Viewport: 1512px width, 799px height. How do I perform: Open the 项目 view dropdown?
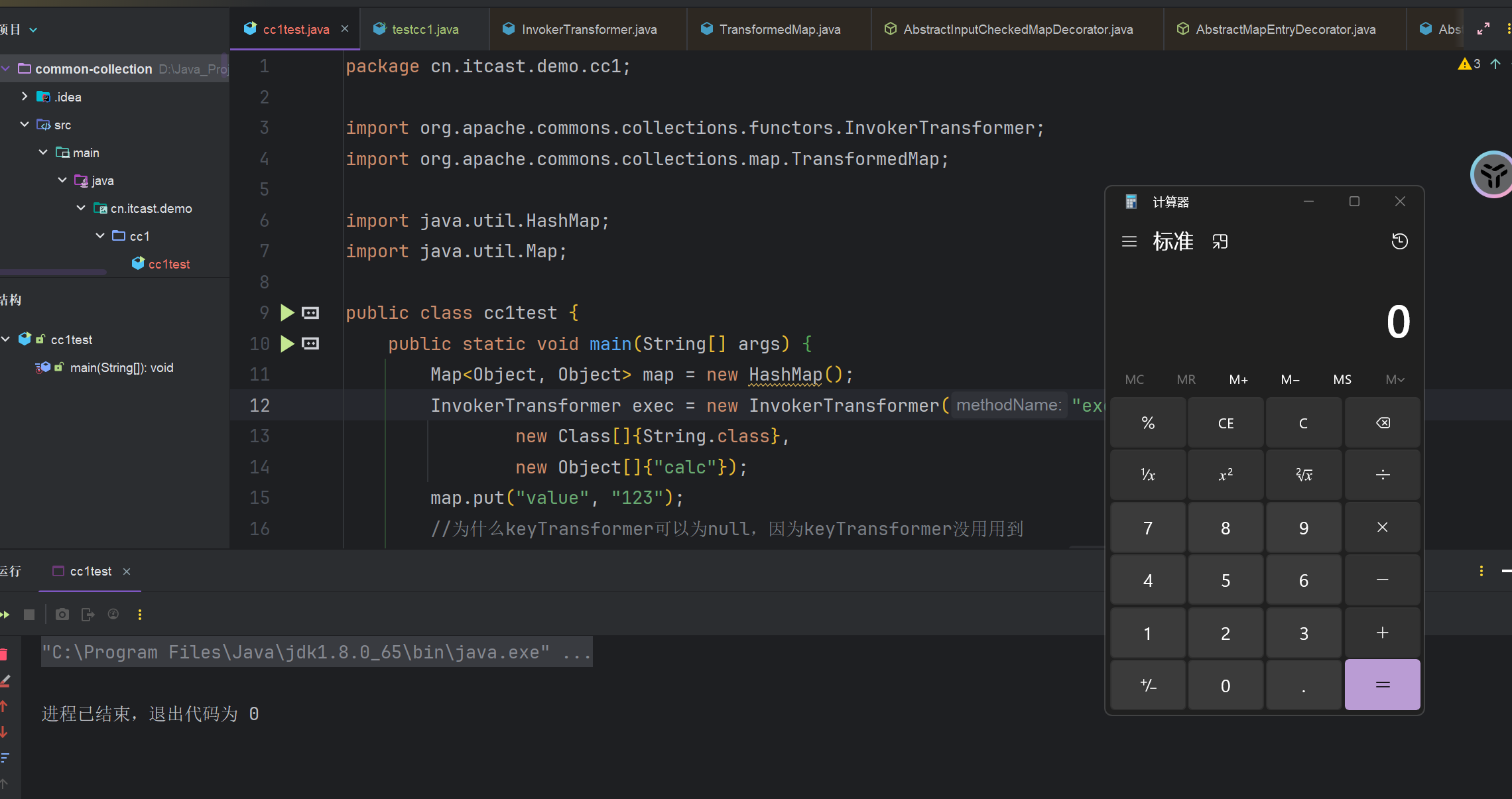33,30
